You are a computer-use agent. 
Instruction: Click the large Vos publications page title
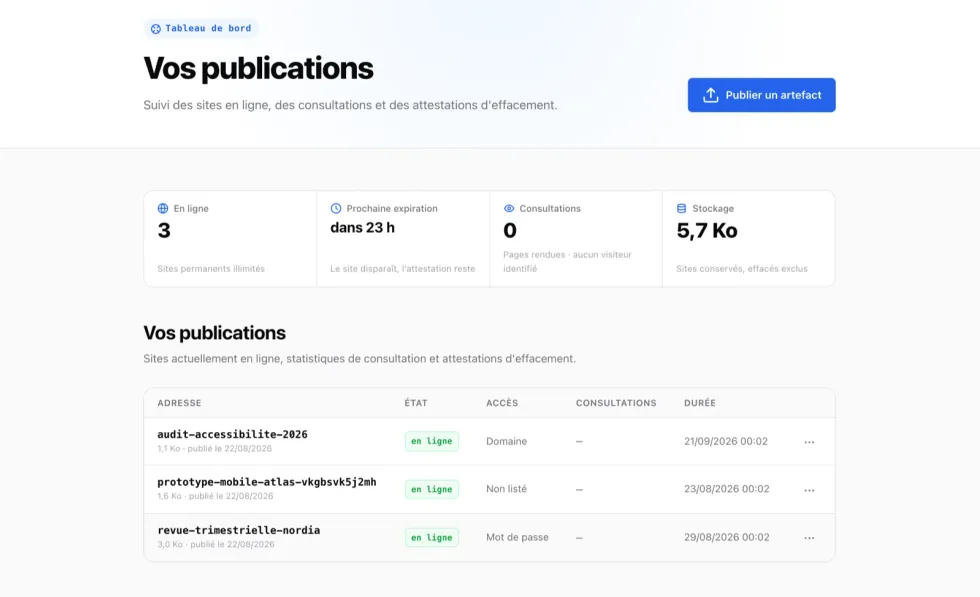tap(258, 68)
